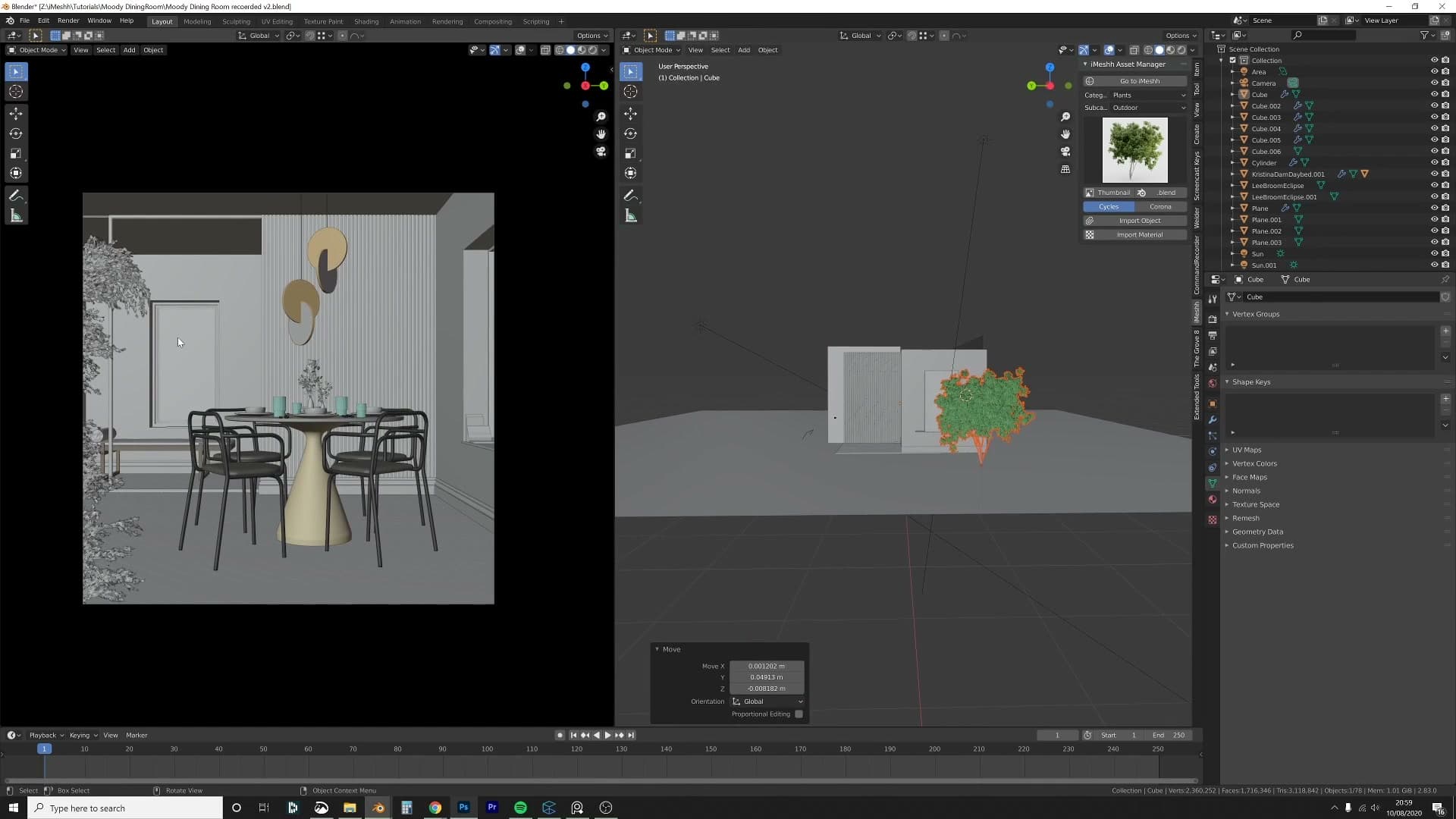Viewport: 1456px width, 819px height.
Task: Click the pan view hand icon in right viewport
Action: click(1065, 134)
